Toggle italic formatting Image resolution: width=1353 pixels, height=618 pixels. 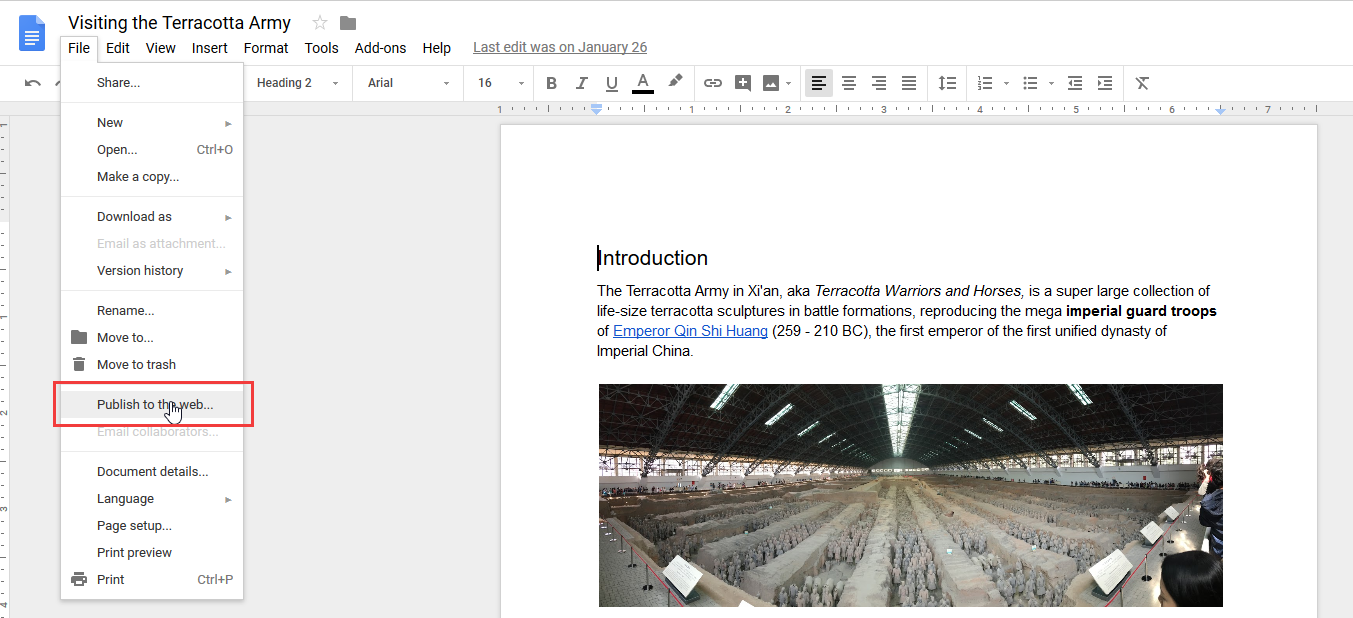pos(581,83)
